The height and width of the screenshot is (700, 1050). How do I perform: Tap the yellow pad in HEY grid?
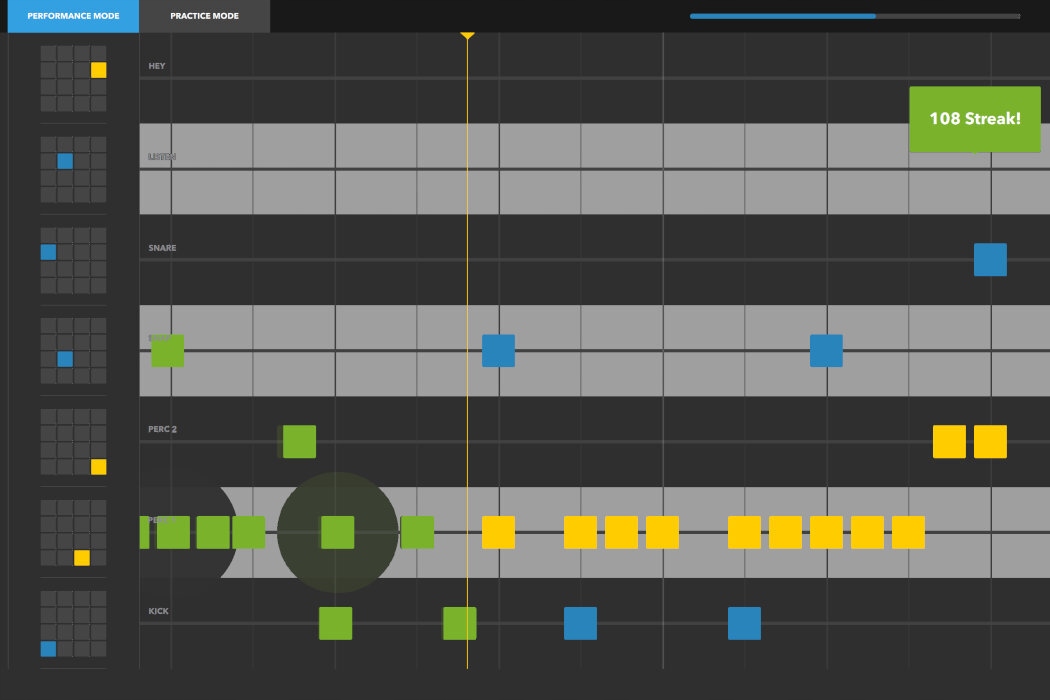click(98, 70)
